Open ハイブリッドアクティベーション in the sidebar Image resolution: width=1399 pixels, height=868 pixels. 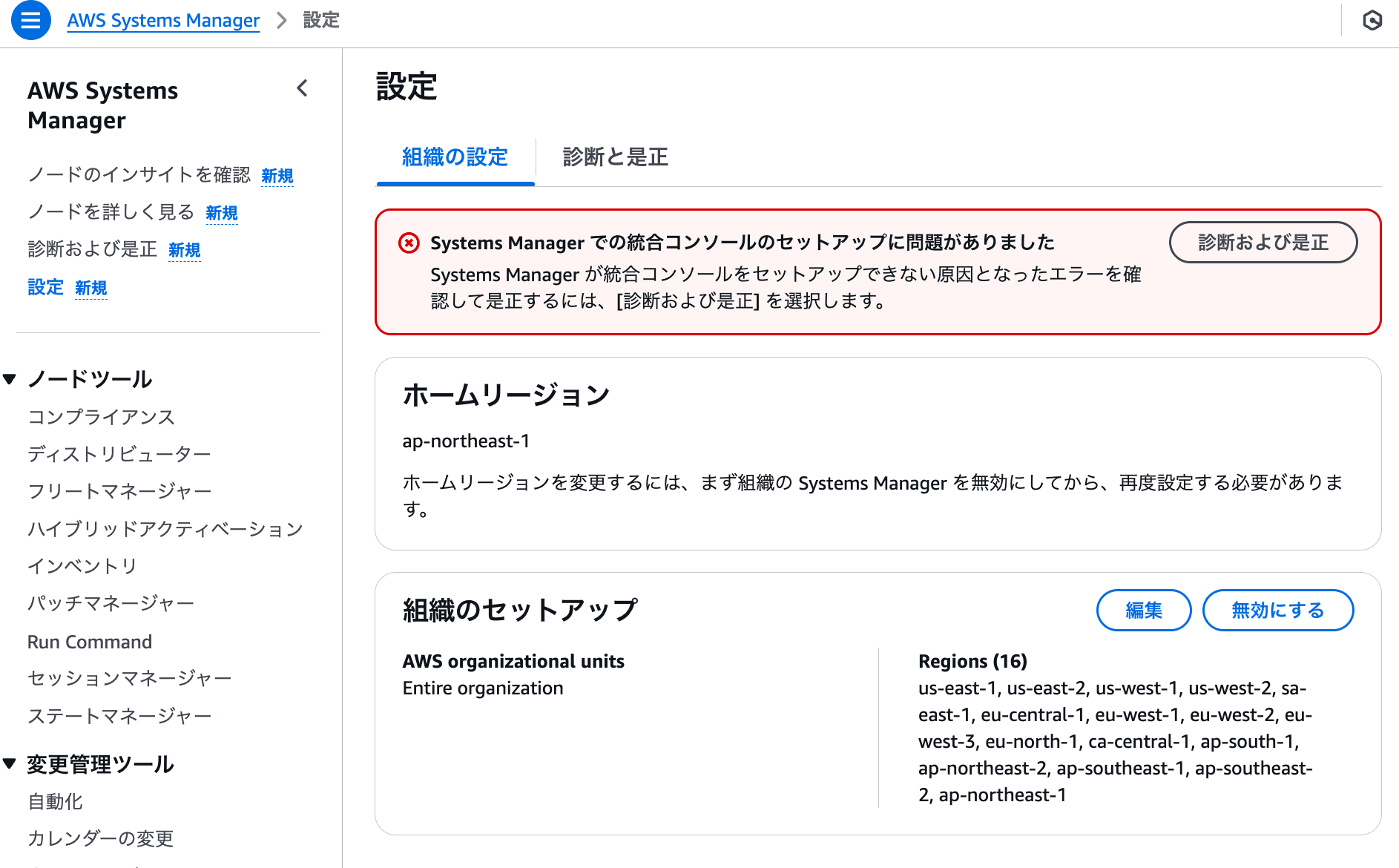(x=165, y=528)
